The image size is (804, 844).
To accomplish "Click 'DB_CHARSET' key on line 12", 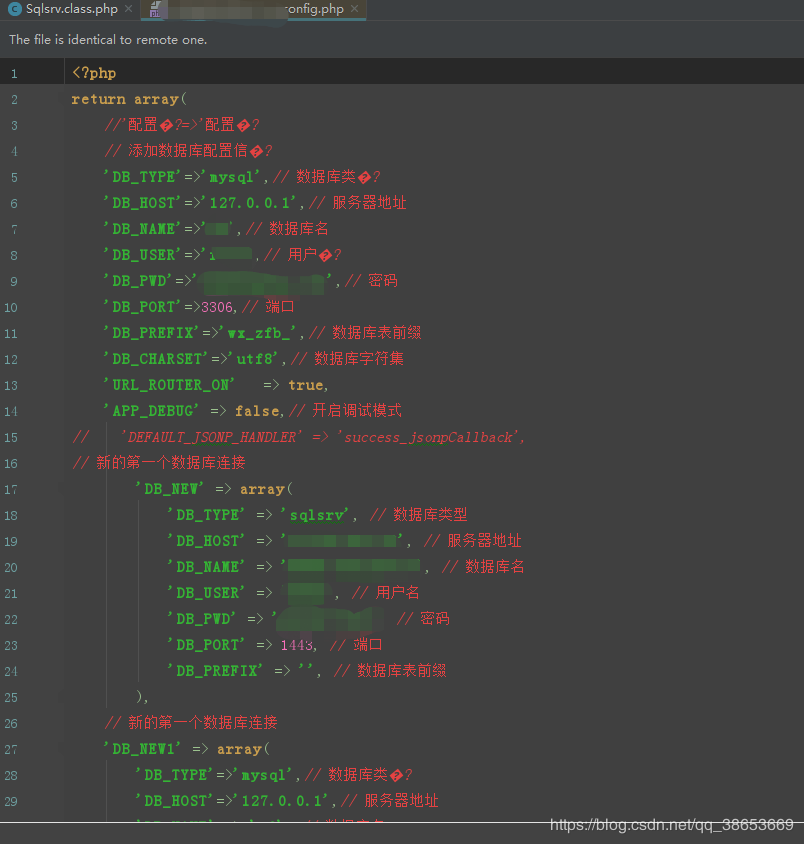I will 156,358.
